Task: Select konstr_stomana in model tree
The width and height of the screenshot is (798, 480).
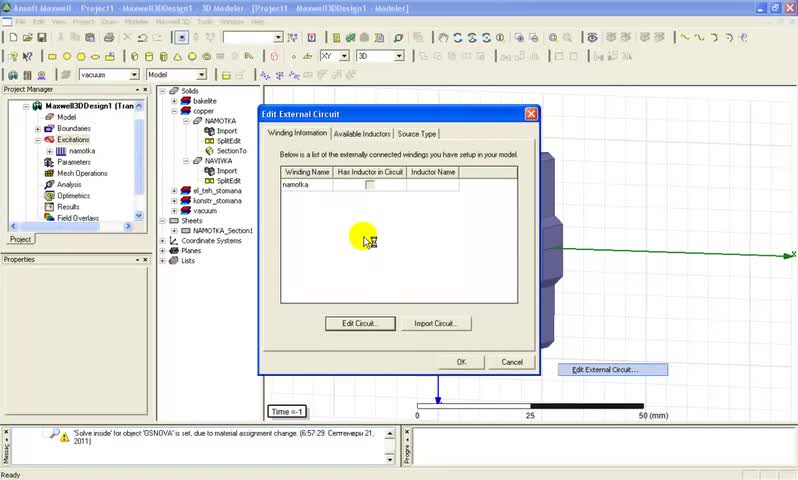Action: [x=217, y=201]
